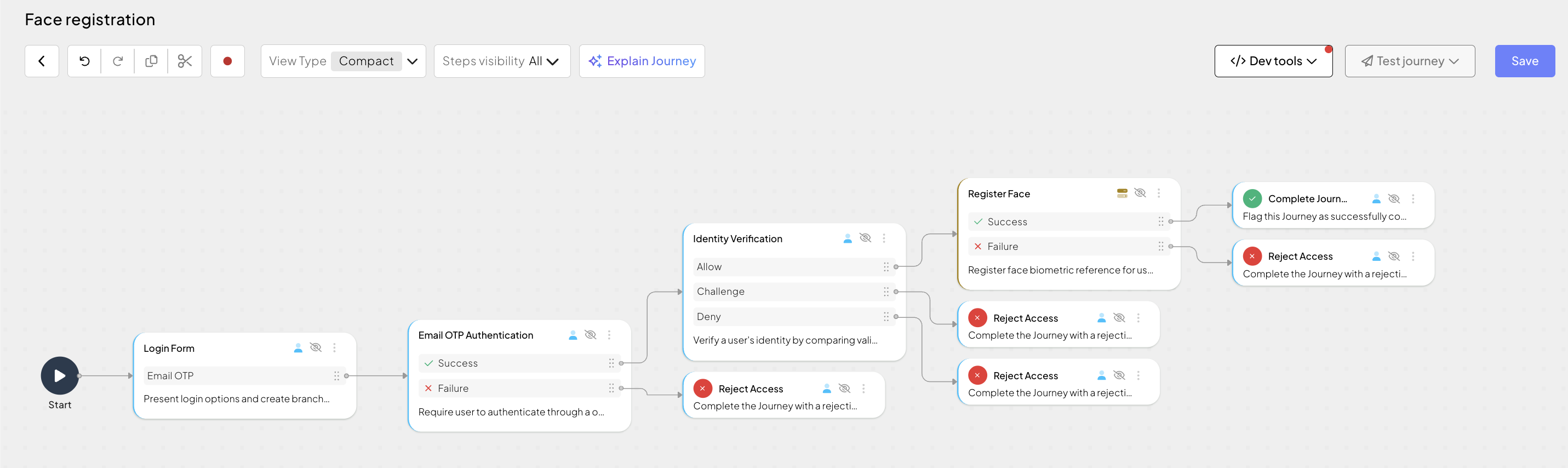The image size is (1568, 468).
Task: Click the Login Form node title
Action: [169, 349]
